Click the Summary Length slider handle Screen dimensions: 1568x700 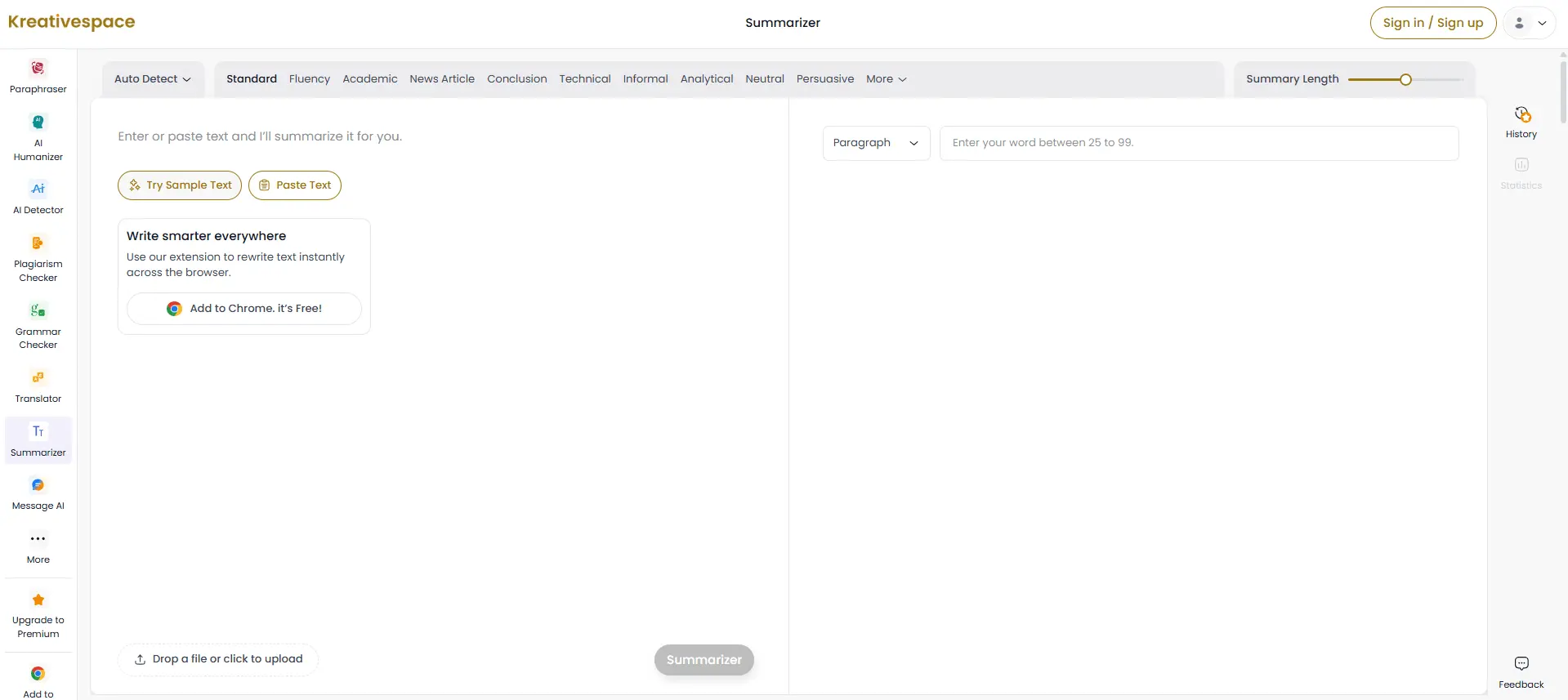(x=1405, y=79)
